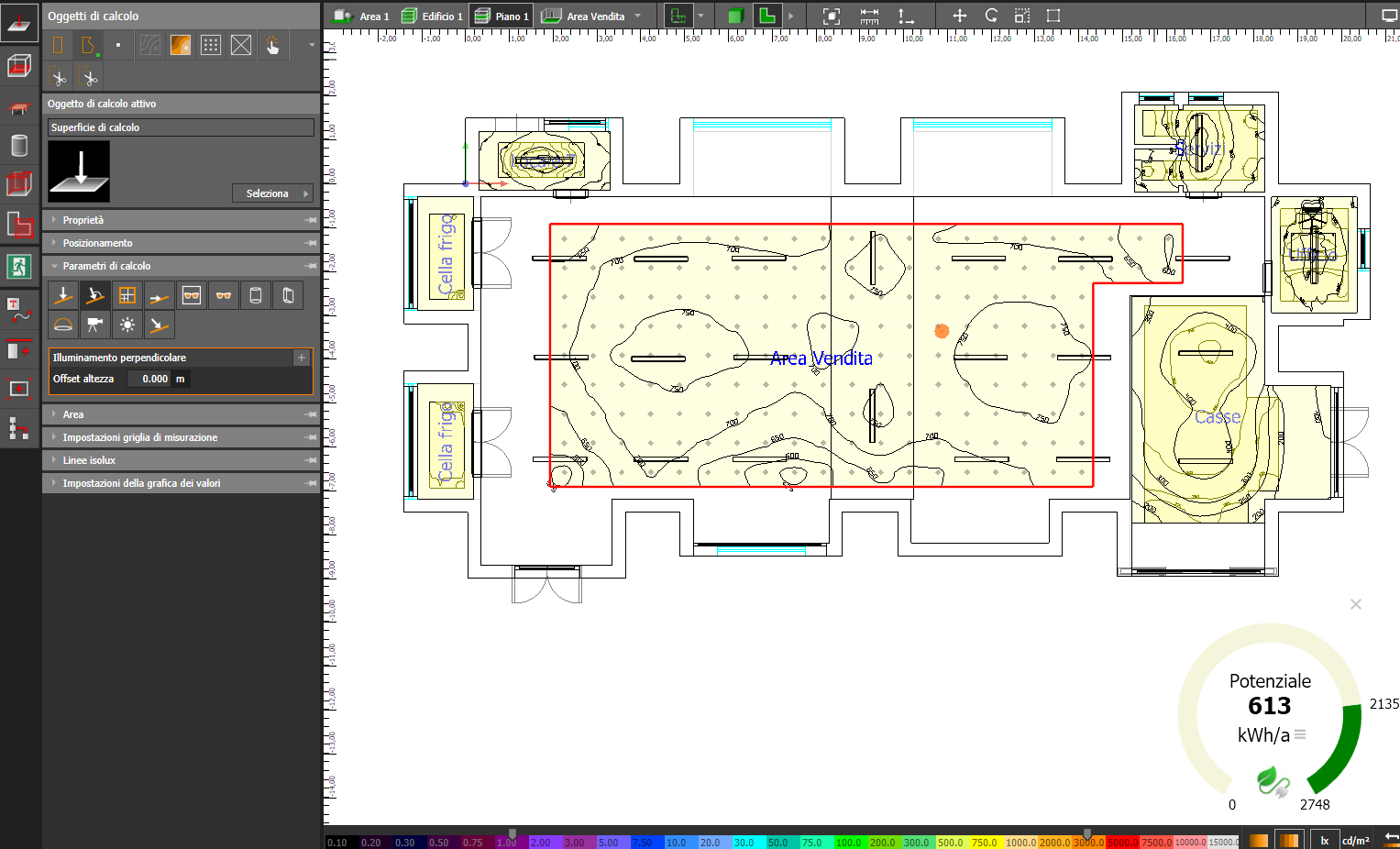Expand the Proprietà section
The height and width of the screenshot is (849, 1400).
83,220
